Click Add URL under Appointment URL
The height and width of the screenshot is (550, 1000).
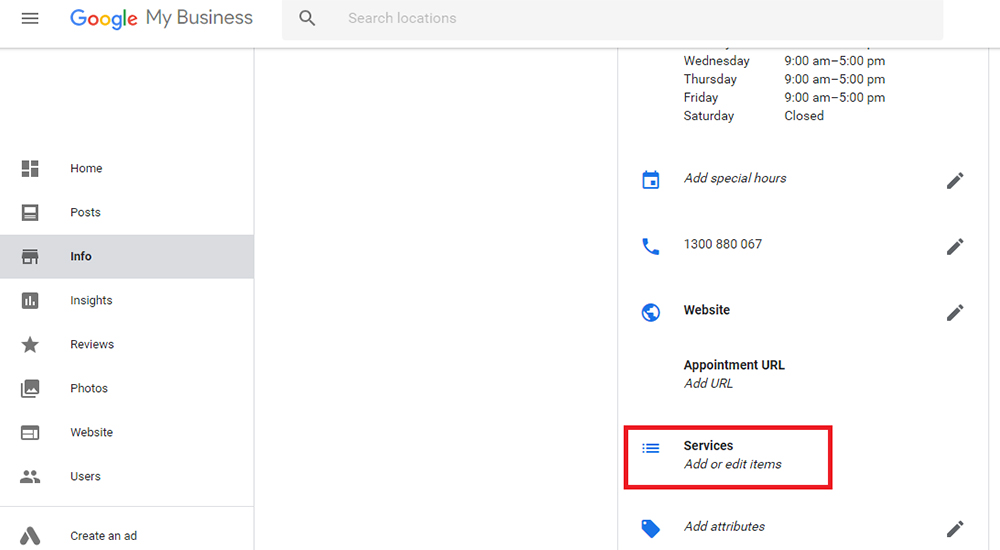click(708, 383)
